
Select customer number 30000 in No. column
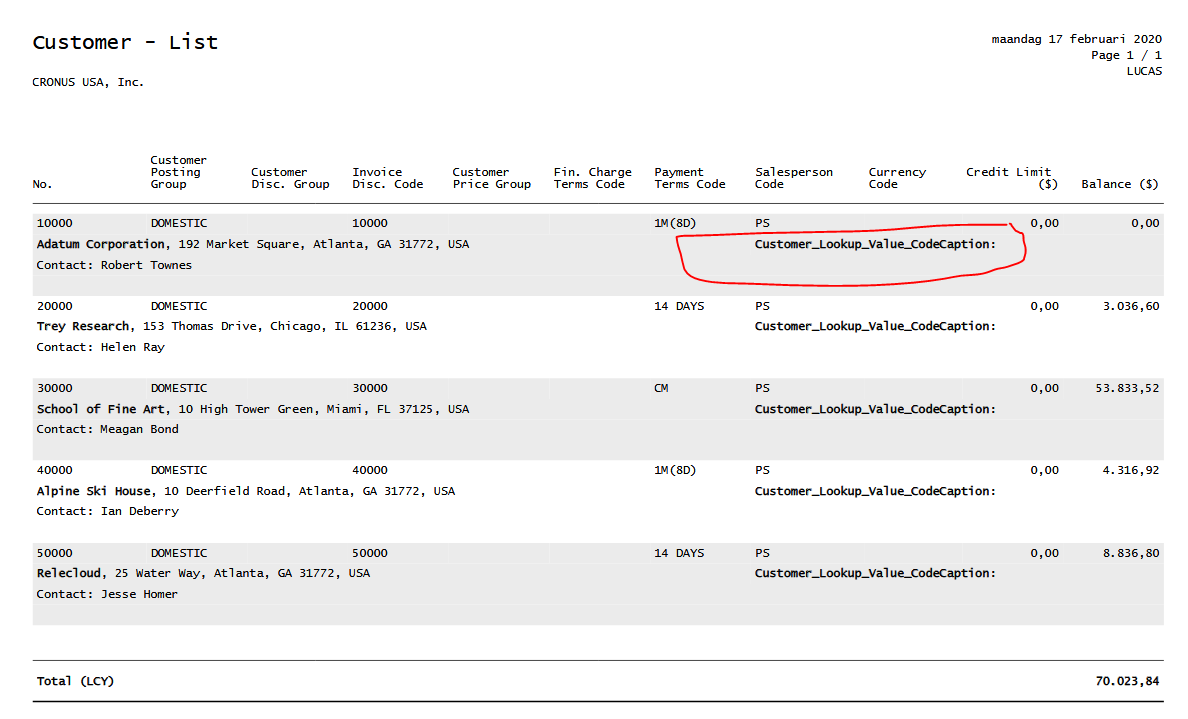pos(55,388)
